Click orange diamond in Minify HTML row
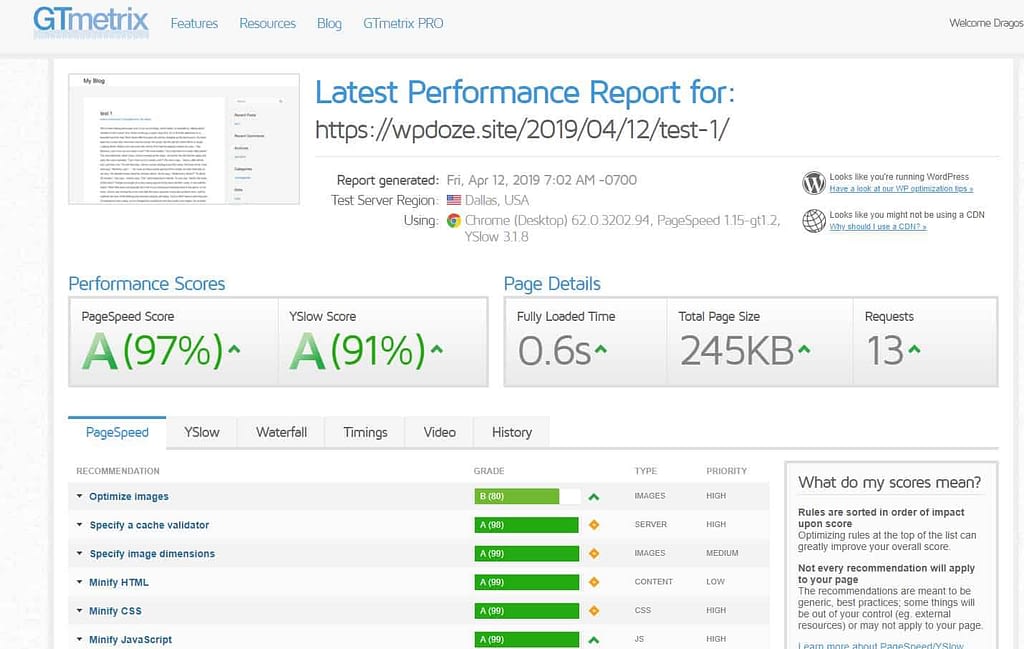 tap(594, 582)
